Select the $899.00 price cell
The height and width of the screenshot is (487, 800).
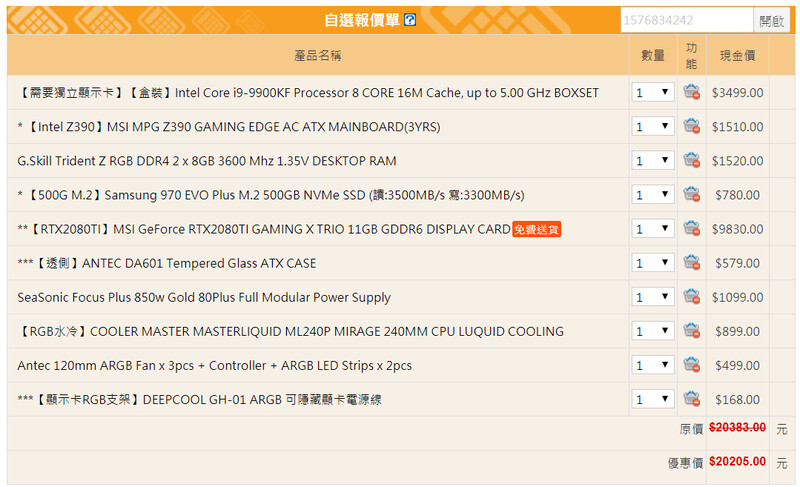click(x=738, y=332)
